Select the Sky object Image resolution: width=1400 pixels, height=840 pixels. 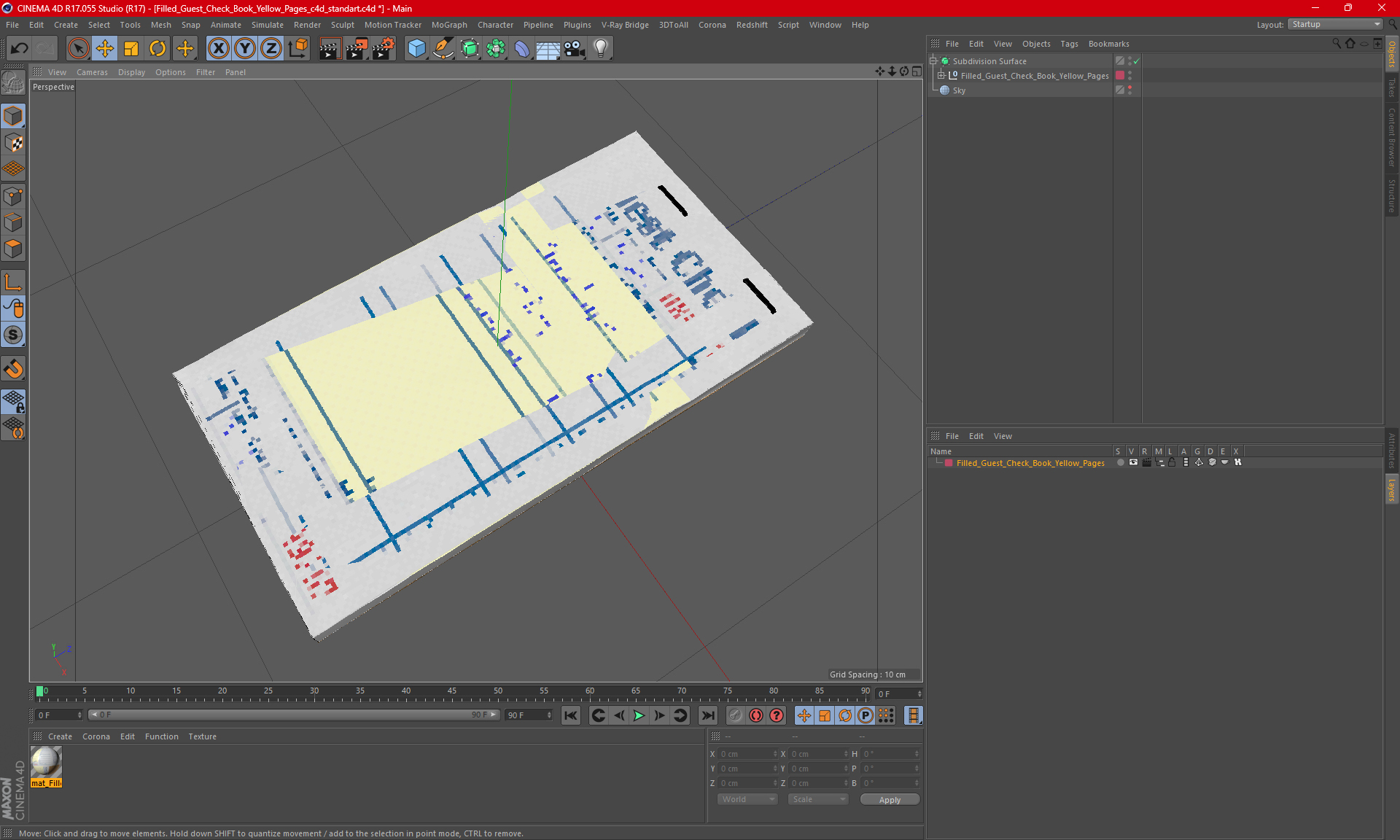tap(959, 90)
